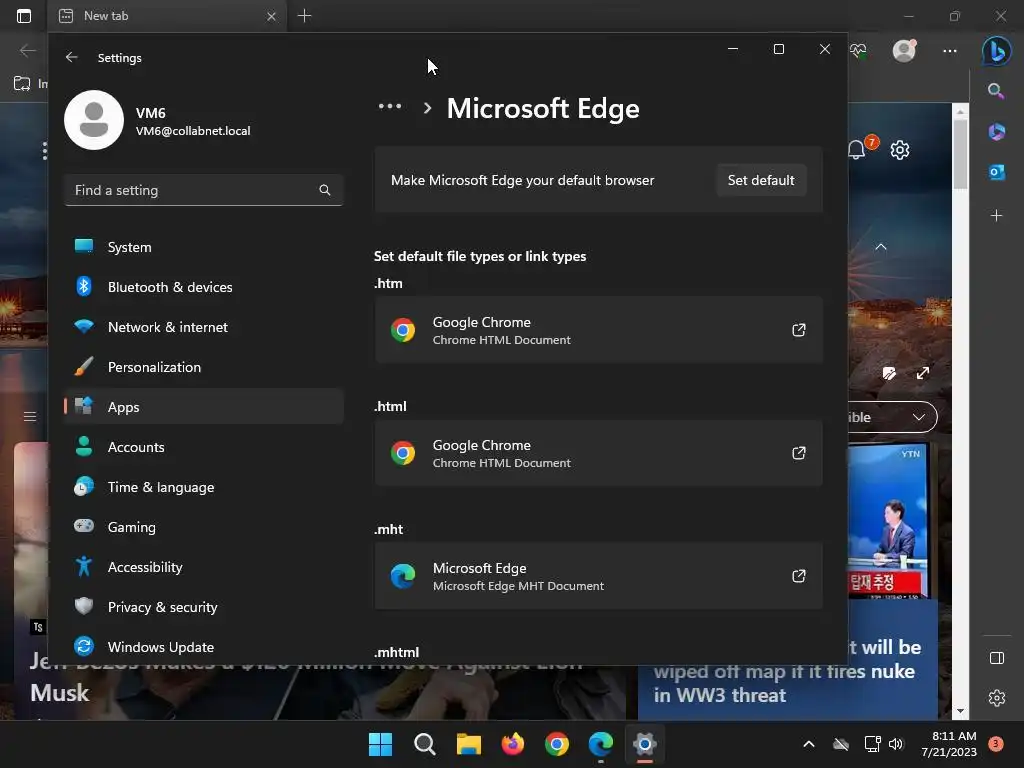Click the volume icon in system tray
Screen dimensions: 1024x768
click(896, 744)
